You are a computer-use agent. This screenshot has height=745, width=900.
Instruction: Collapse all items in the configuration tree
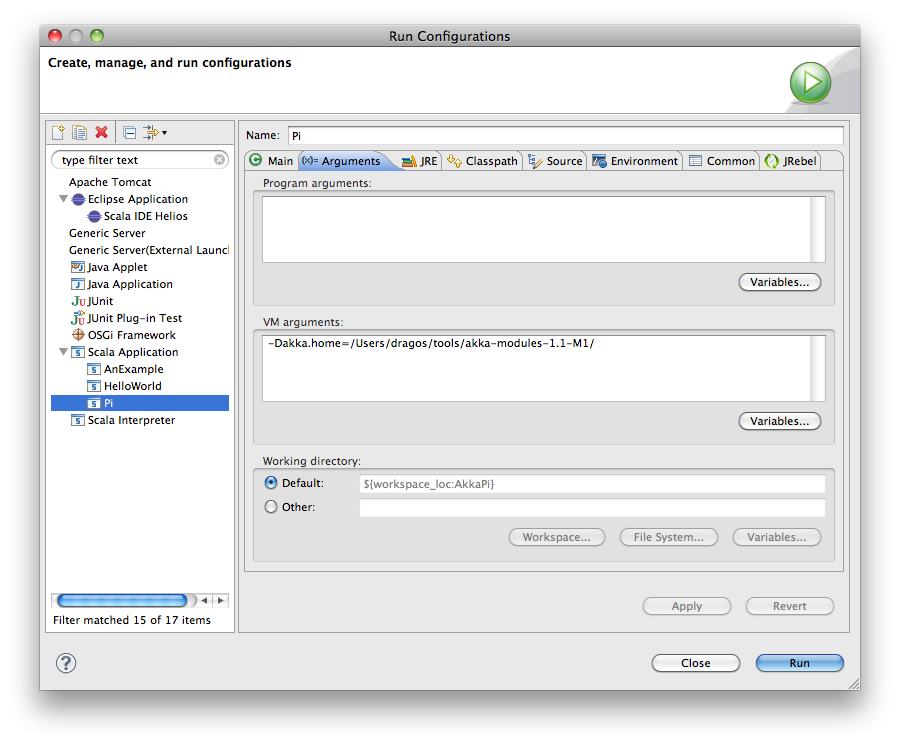point(129,132)
